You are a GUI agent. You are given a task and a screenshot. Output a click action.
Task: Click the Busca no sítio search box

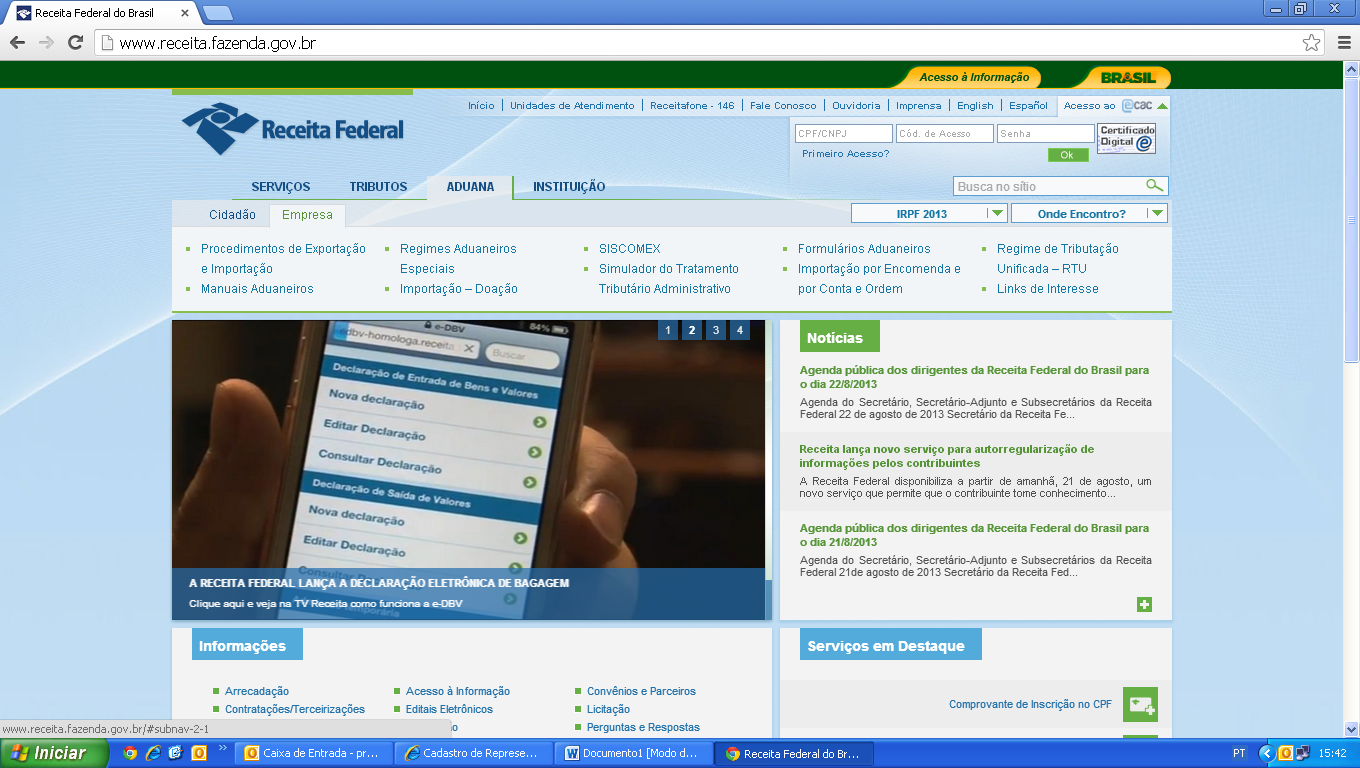tap(1050, 186)
